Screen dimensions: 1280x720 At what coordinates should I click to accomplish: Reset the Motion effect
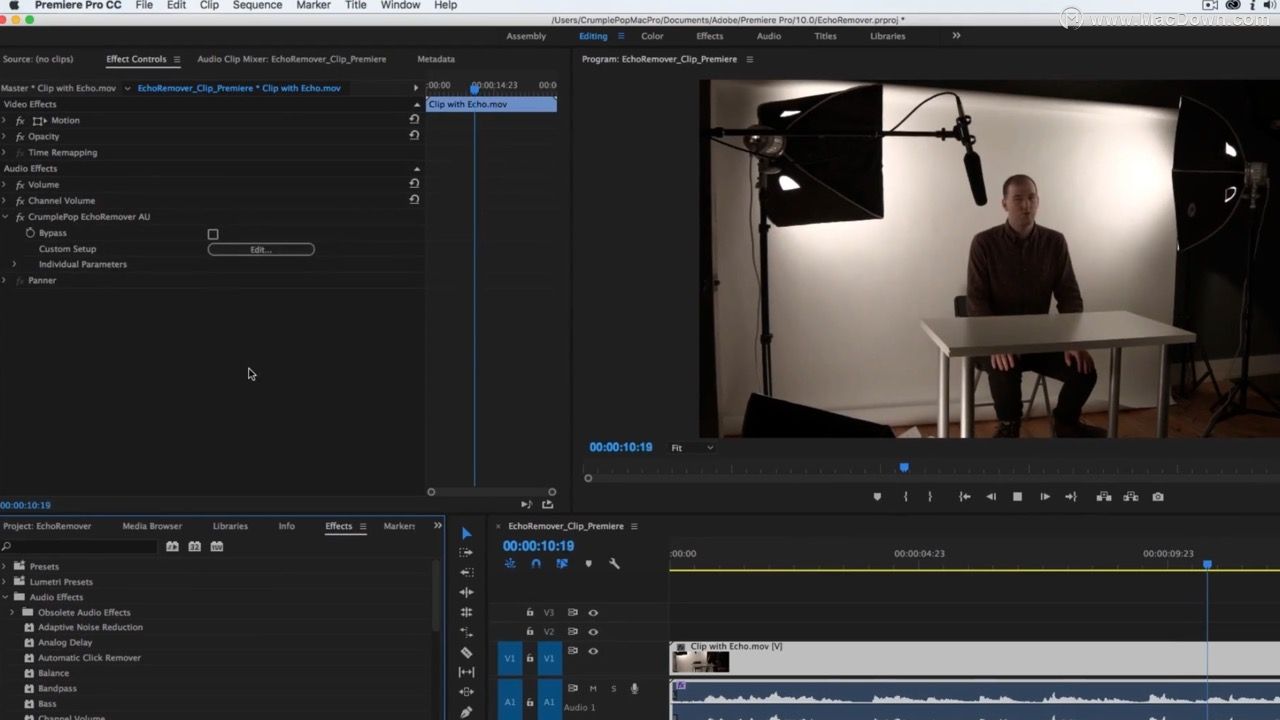tap(414, 119)
